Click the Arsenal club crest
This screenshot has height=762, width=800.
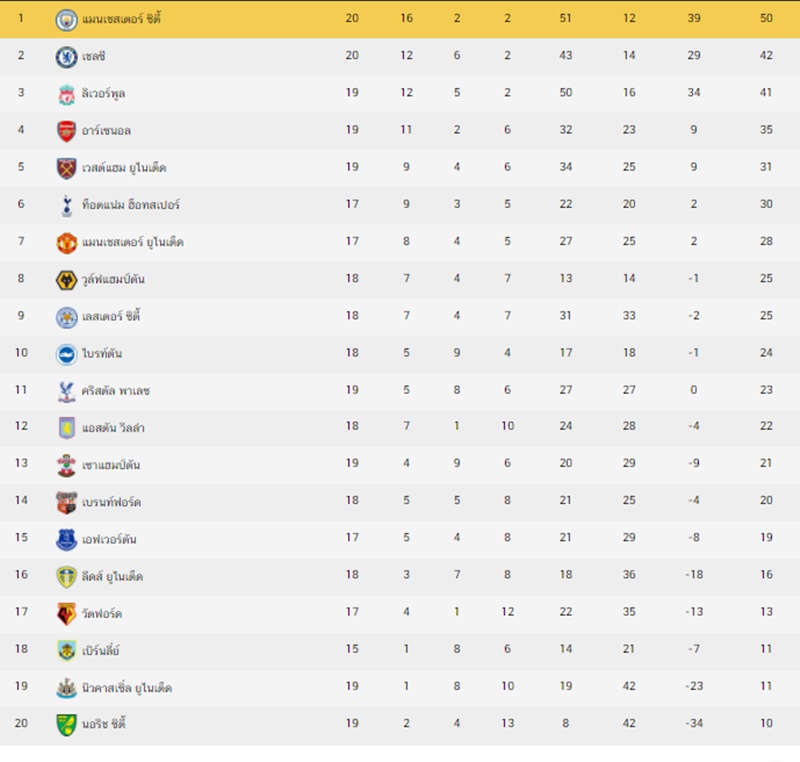66,132
